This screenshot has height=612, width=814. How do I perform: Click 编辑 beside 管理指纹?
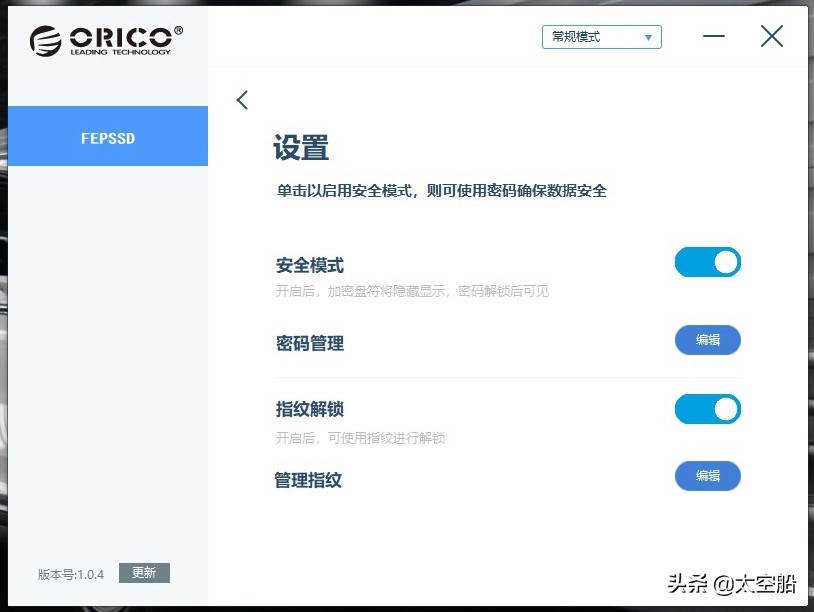tap(707, 476)
